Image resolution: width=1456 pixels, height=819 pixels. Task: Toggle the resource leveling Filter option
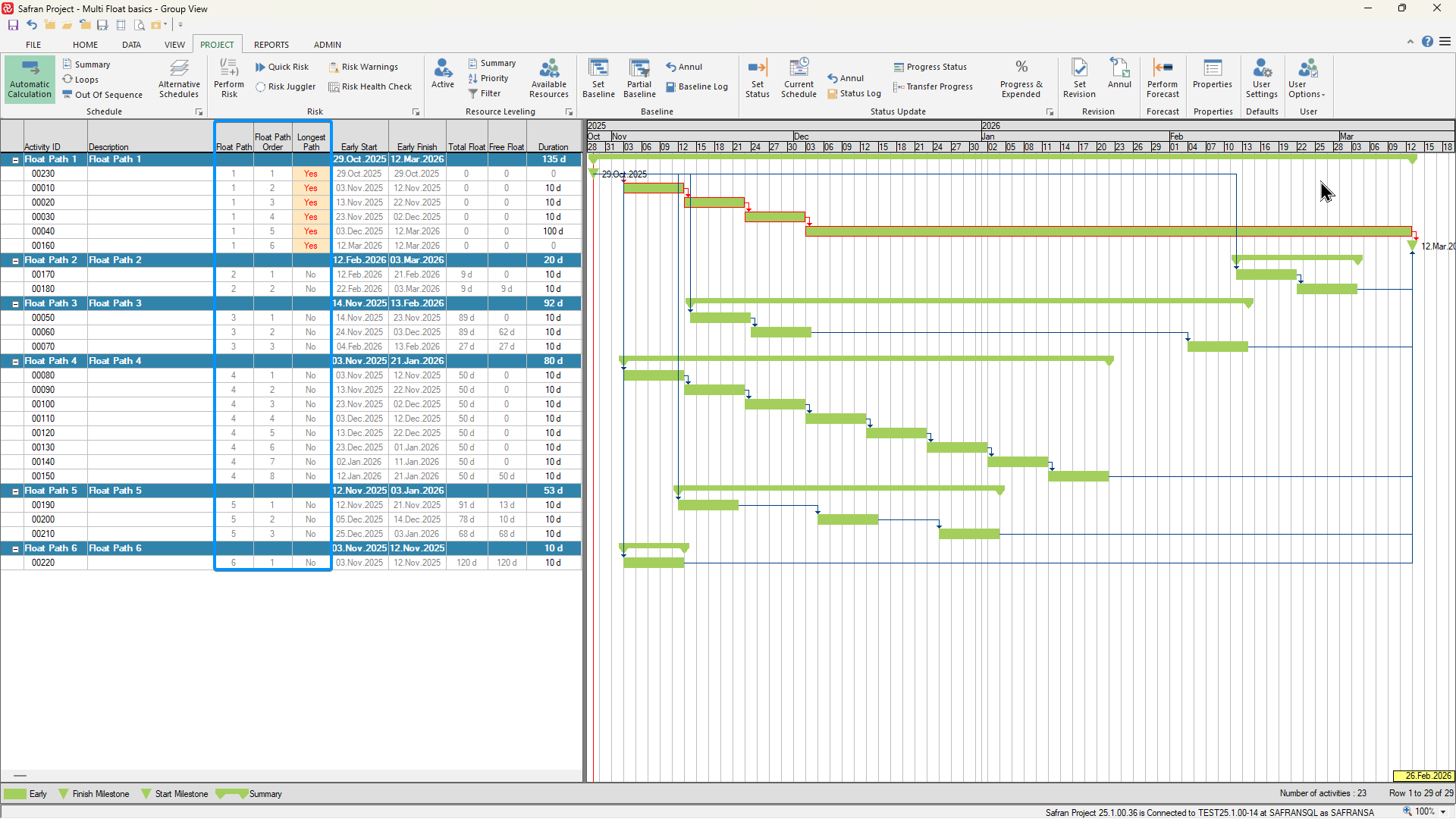485,94
